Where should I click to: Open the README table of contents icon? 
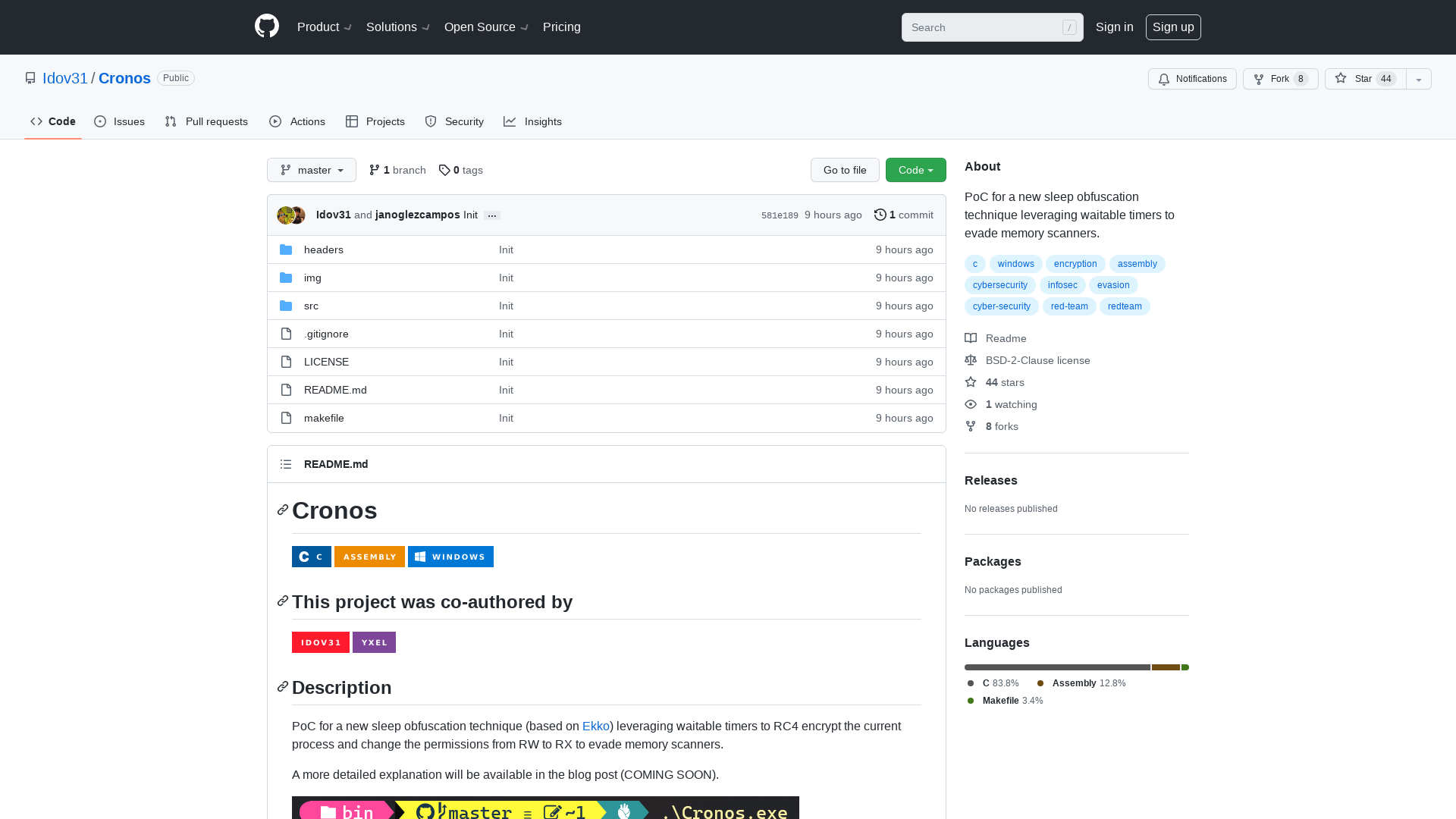(286, 464)
